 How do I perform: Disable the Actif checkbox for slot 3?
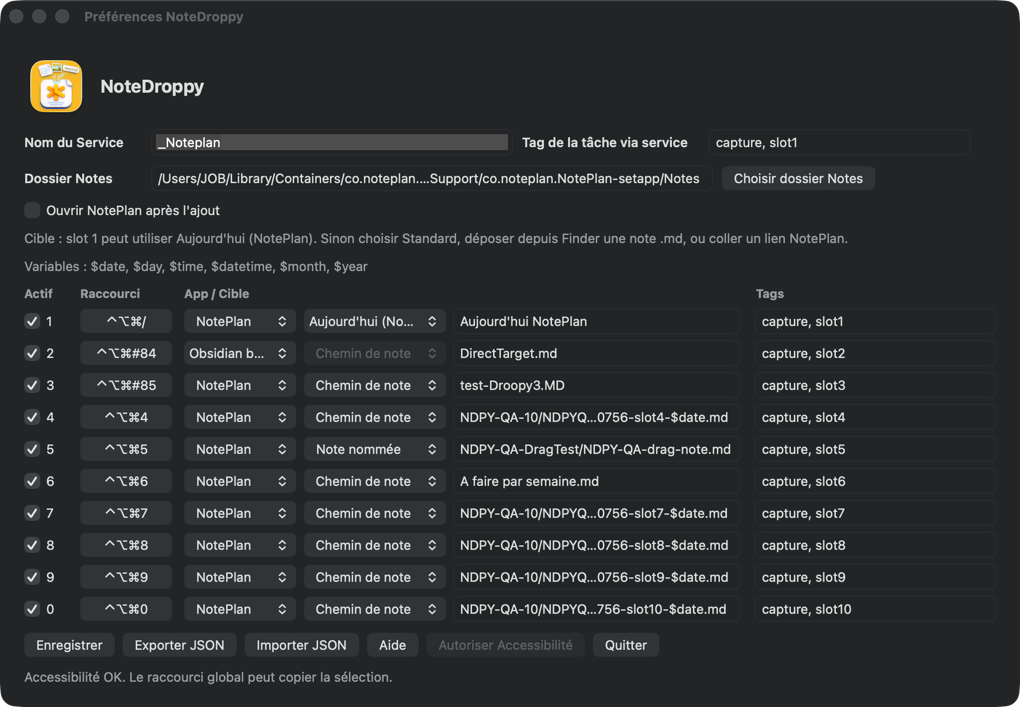[32, 385]
